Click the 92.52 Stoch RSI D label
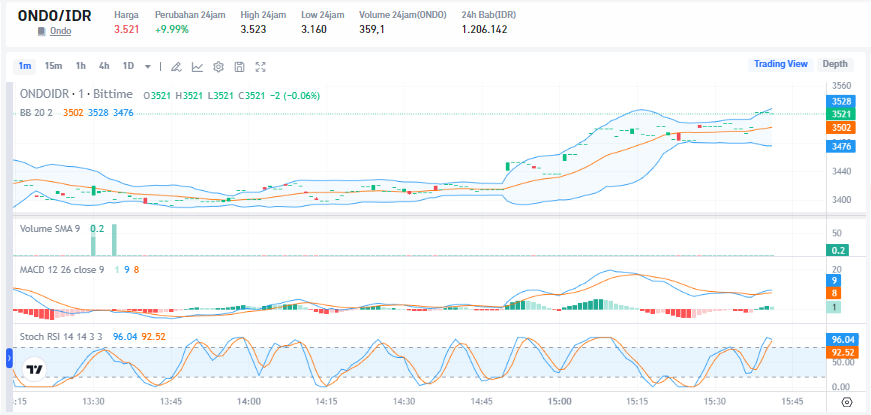This screenshot has width=871, height=415. point(842,352)
